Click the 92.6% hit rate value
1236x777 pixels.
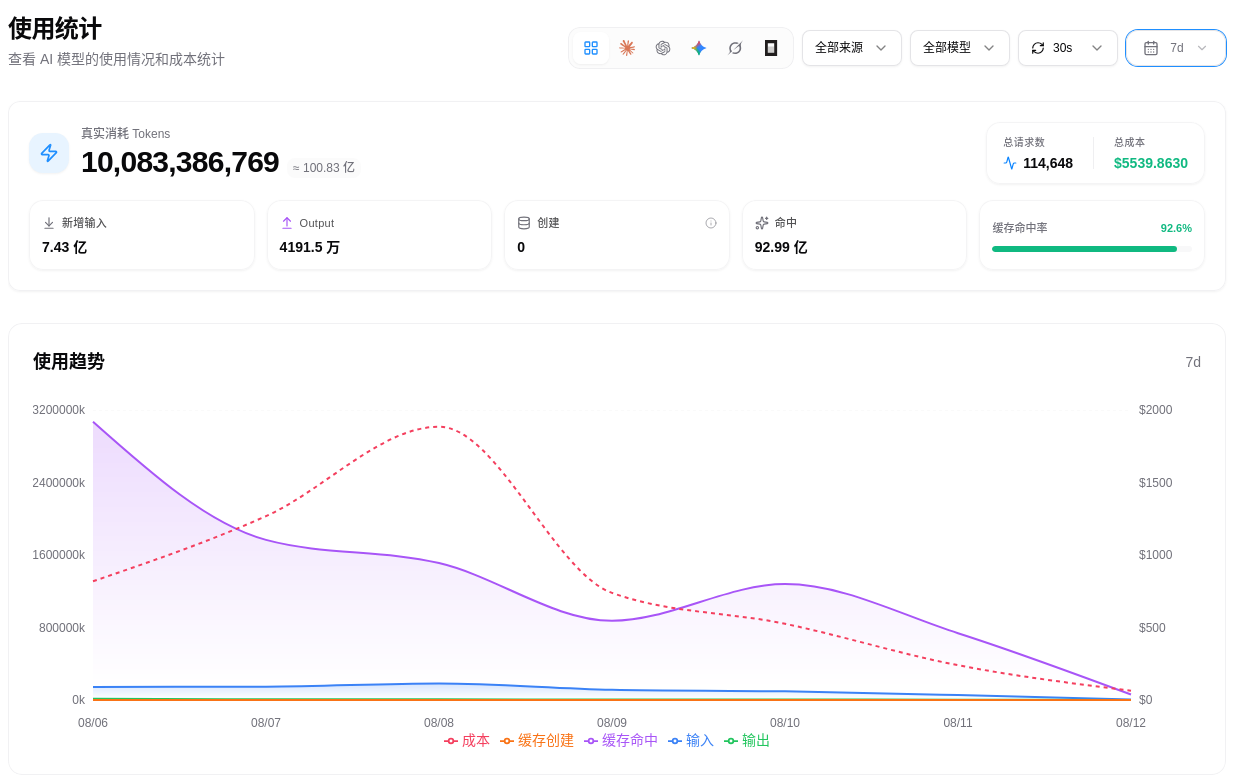(1176, 228)
